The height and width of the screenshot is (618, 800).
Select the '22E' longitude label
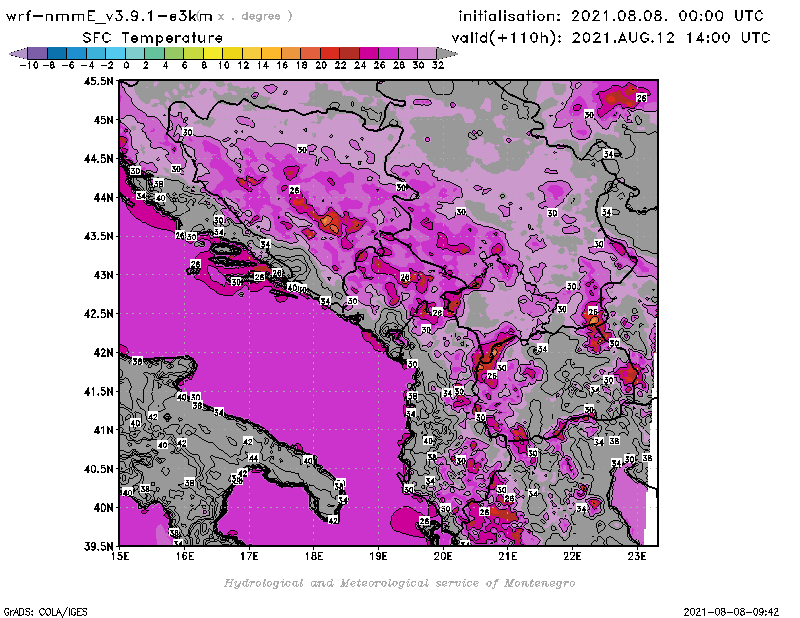coord(572,557)
